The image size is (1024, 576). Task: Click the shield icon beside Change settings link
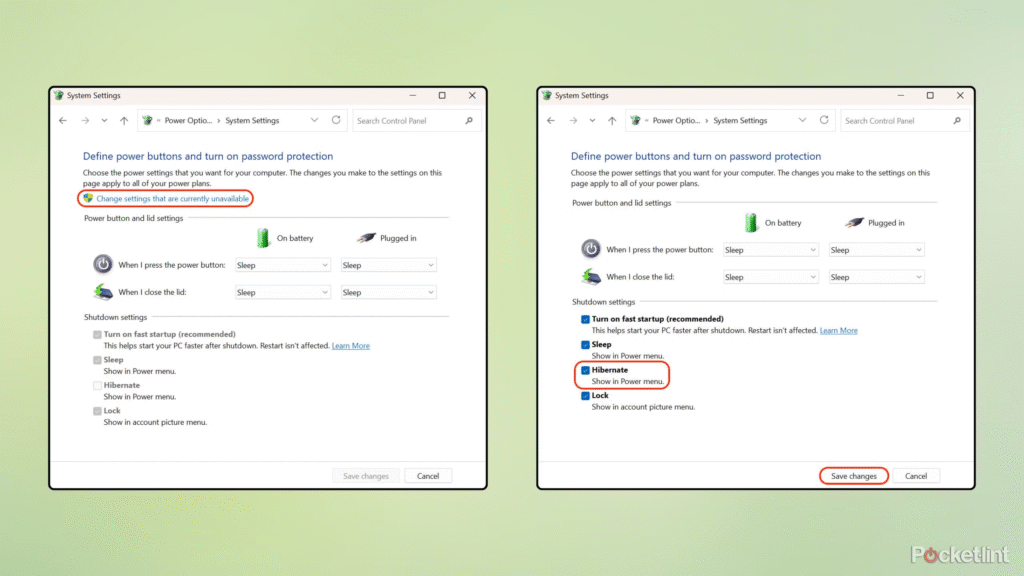click(x=88, y=199)
